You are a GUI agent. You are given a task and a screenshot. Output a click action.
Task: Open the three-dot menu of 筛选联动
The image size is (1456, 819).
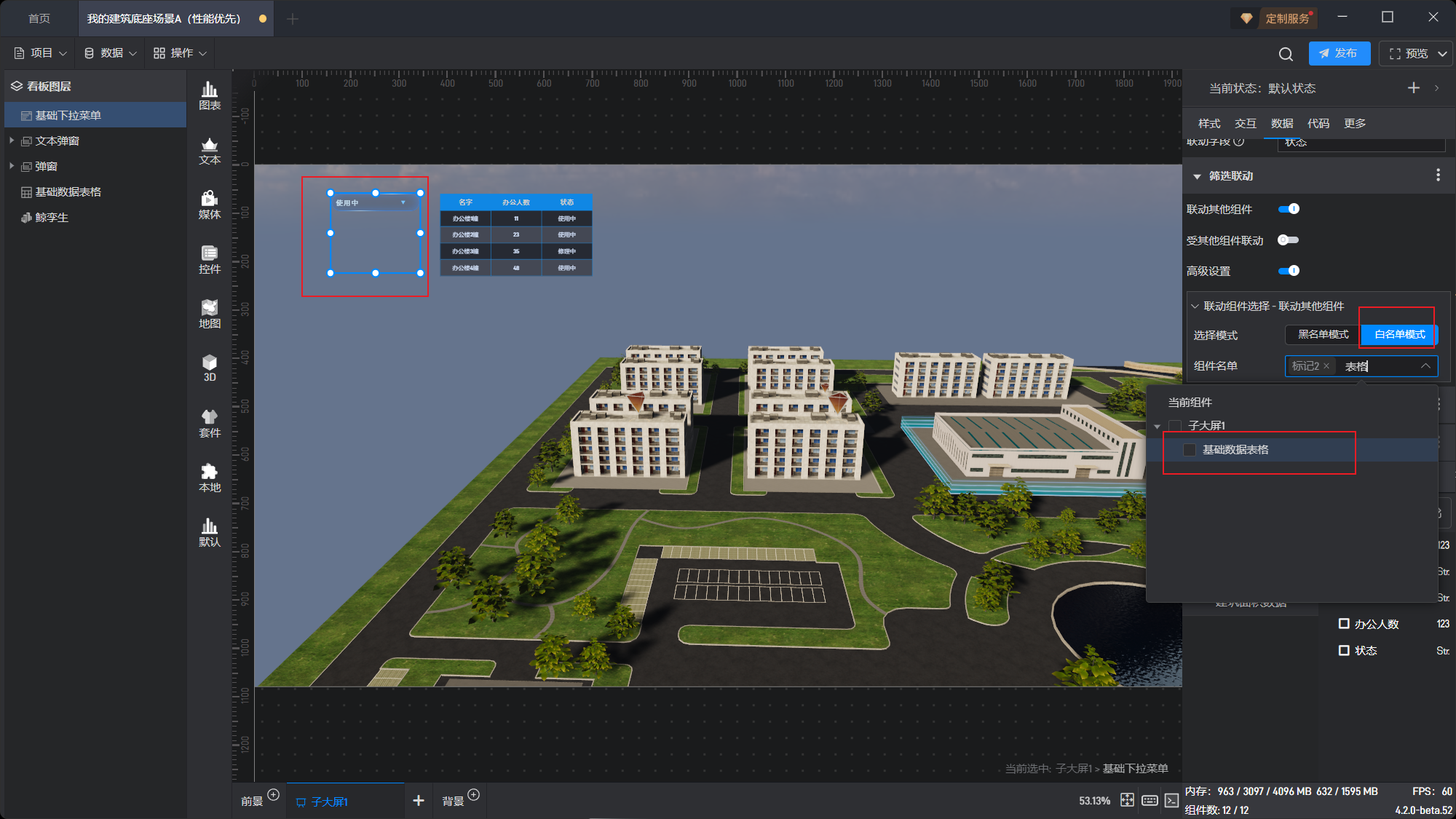pyautogui.click(x=1437, y=175)
